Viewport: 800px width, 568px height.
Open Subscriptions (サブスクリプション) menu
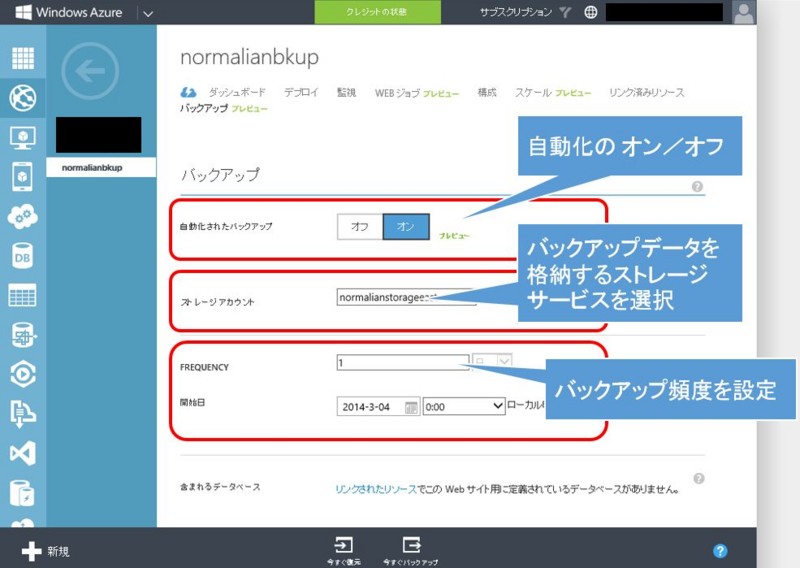515,12
